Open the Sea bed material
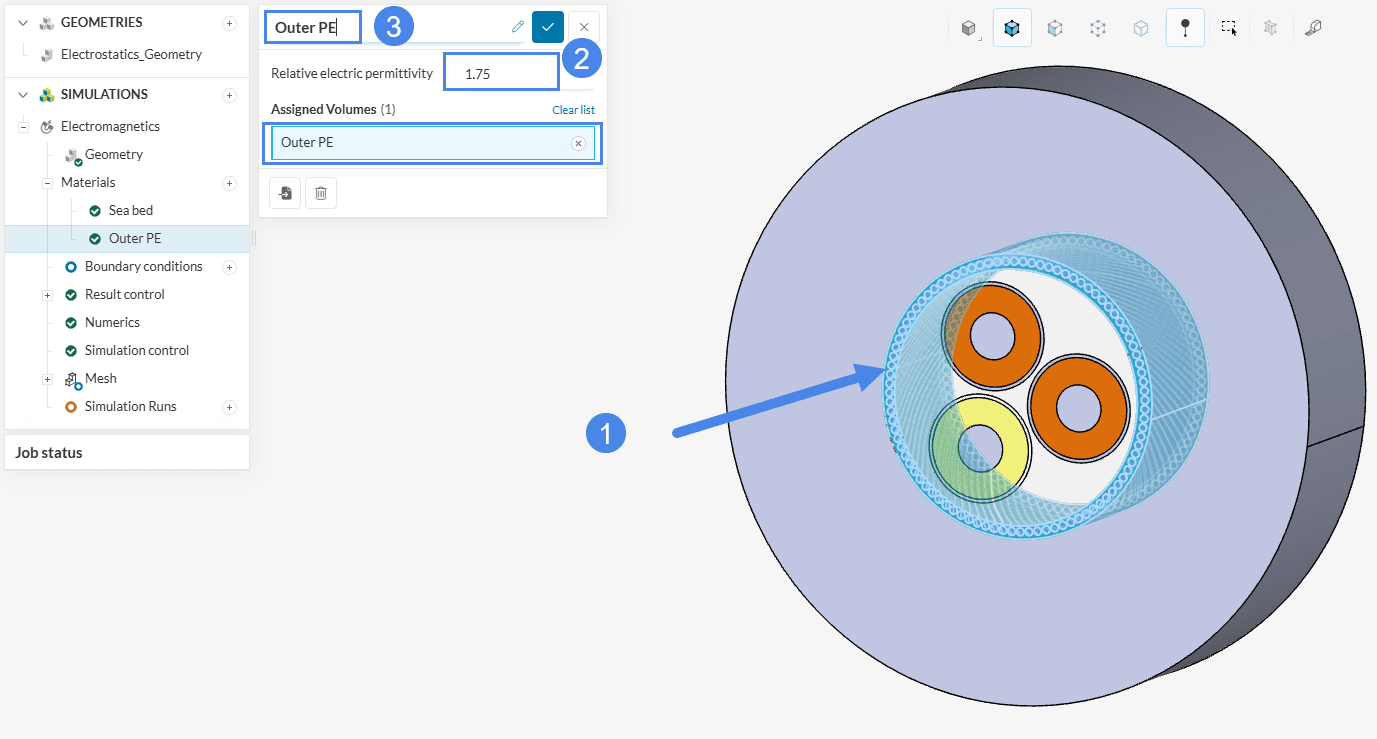 130,211
